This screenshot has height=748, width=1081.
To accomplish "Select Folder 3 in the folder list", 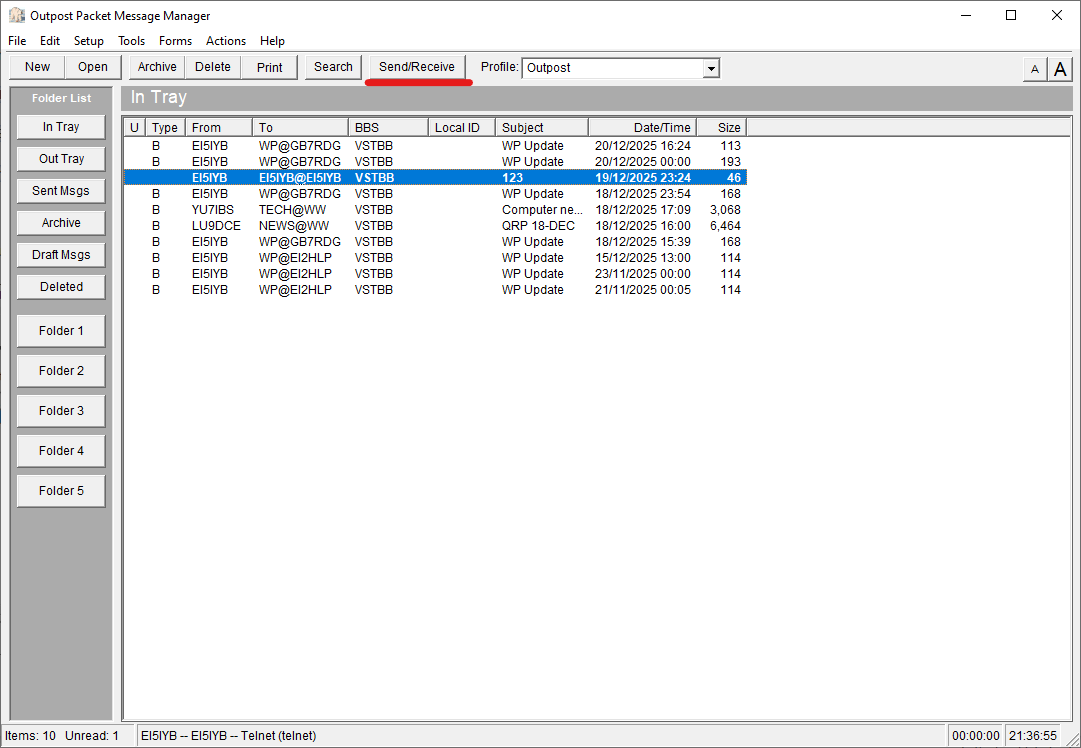I will pyautogui.click(x=61, y=411).
